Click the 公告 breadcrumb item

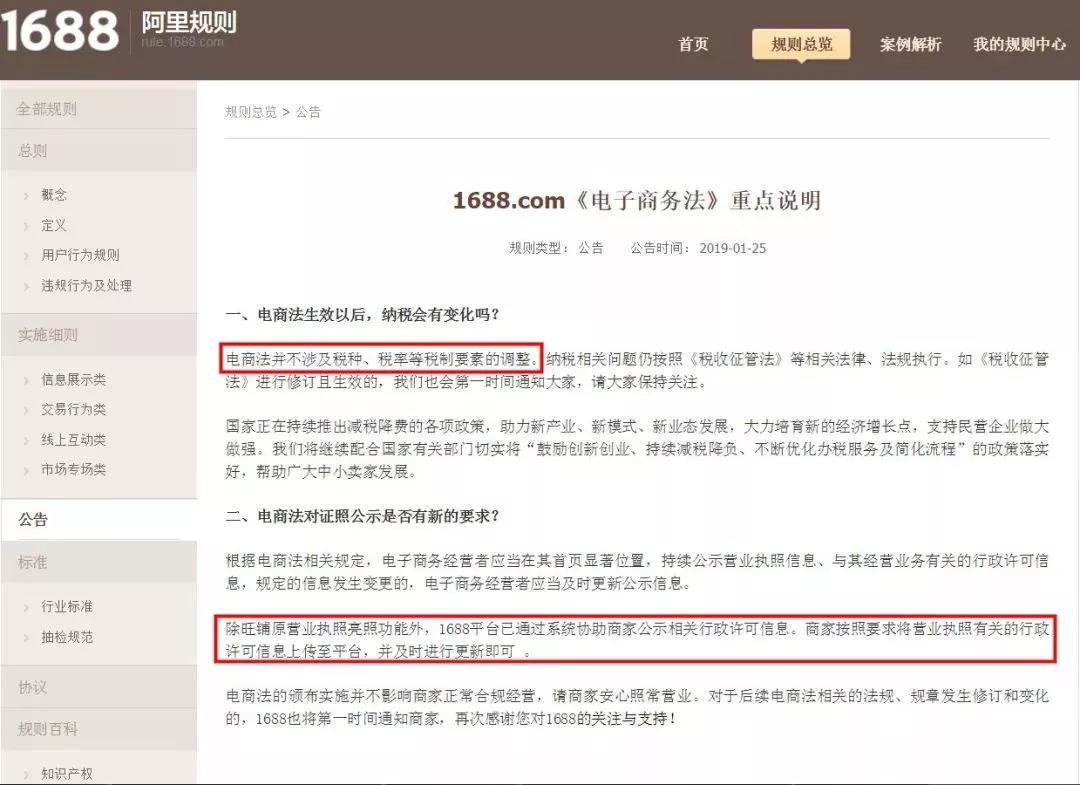click(x=308, y=112)
